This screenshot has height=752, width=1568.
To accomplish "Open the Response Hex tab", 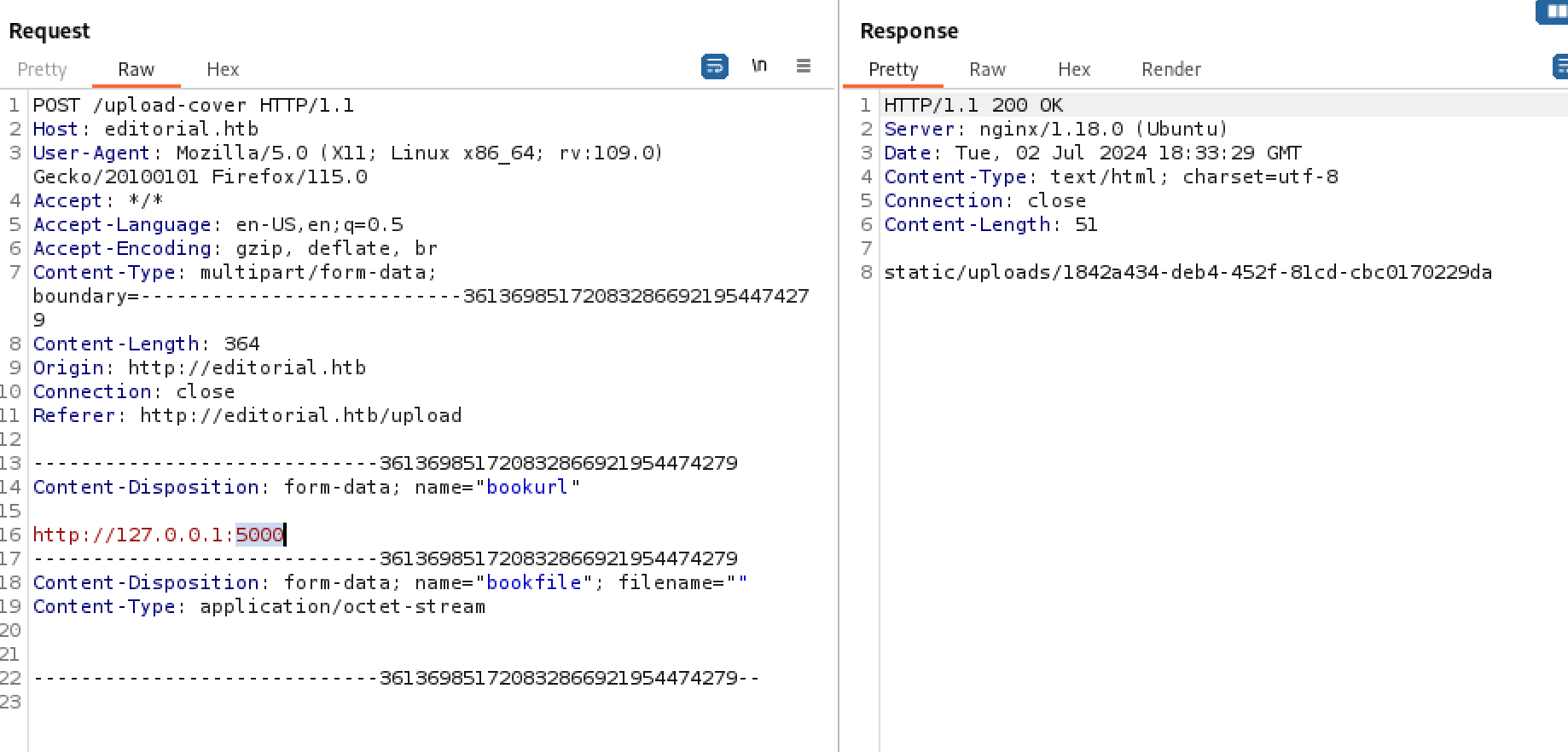I will [1074, 69].
